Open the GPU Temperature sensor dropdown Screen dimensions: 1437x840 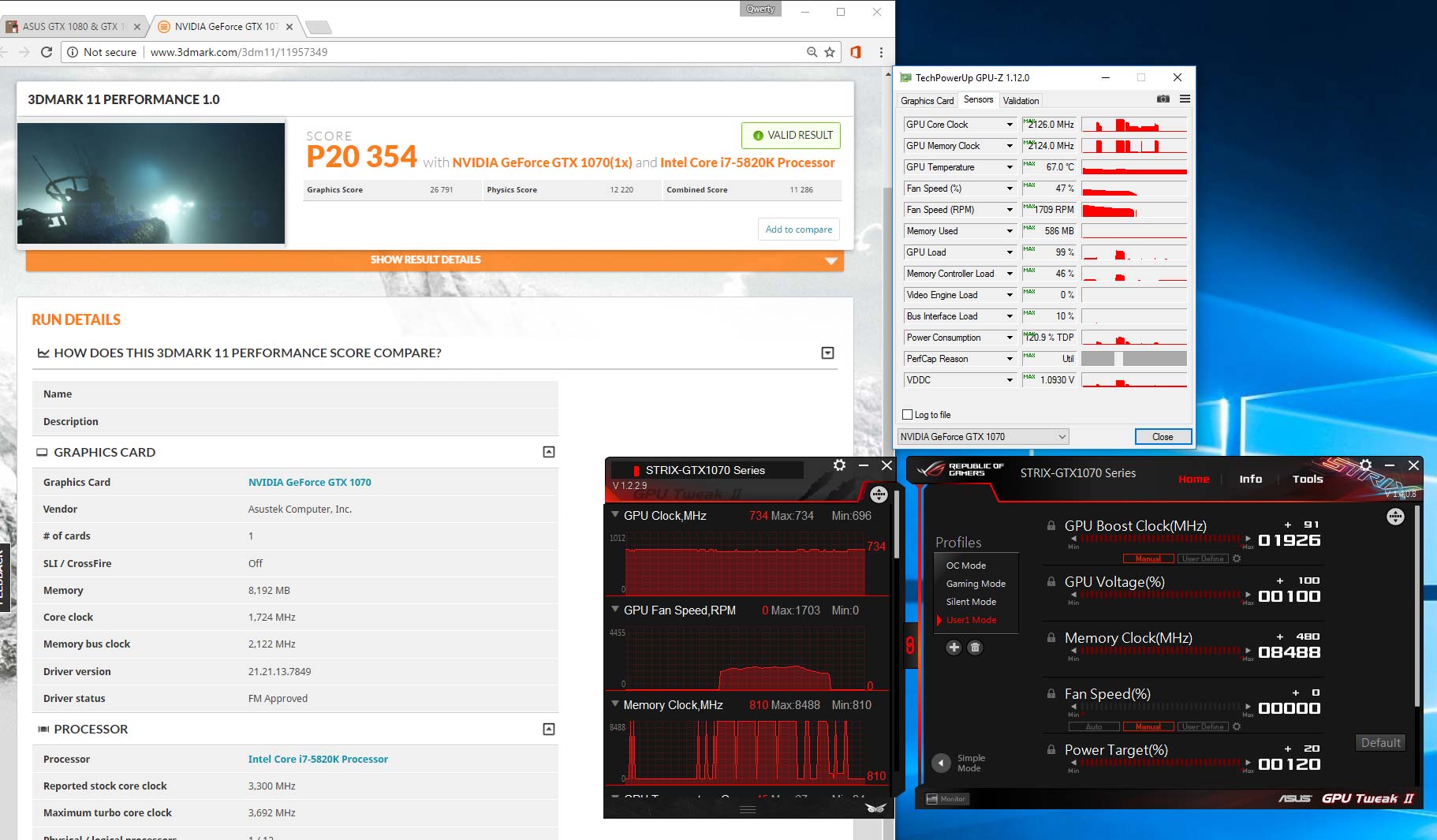tap(1010, 167)
